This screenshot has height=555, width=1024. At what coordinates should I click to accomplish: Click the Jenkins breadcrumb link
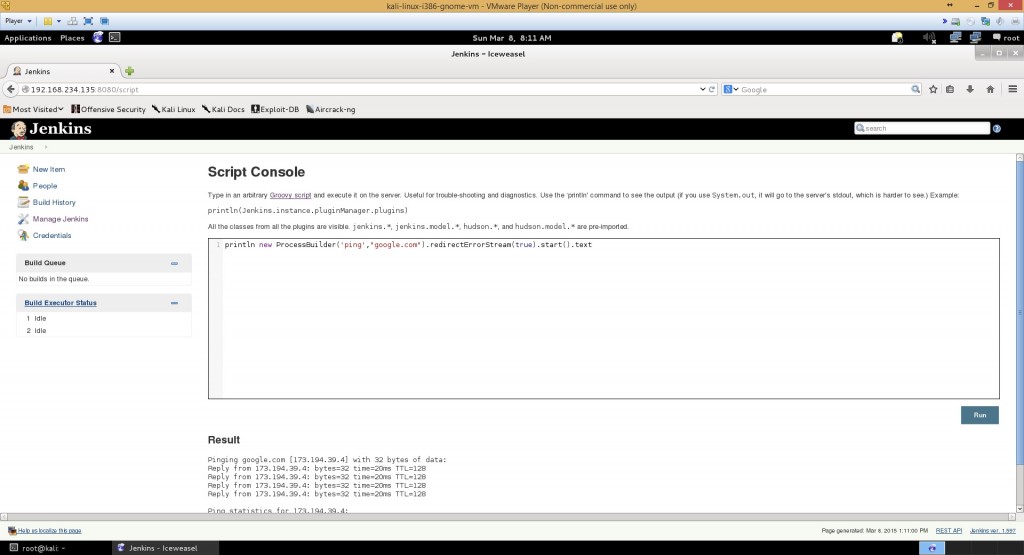tap(21, 147)
